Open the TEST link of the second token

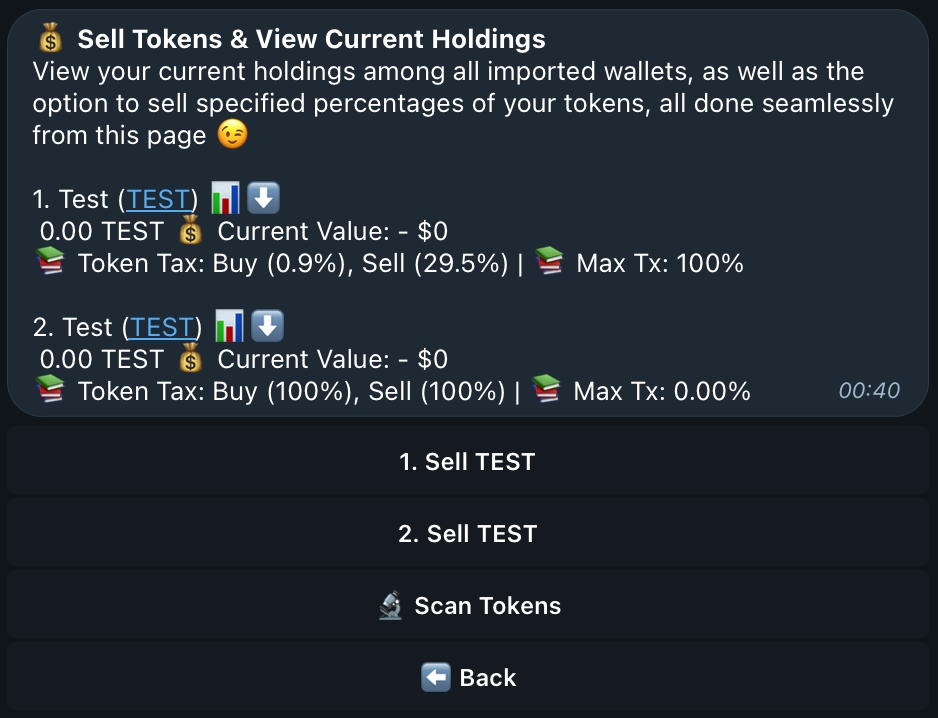[162, 327]
